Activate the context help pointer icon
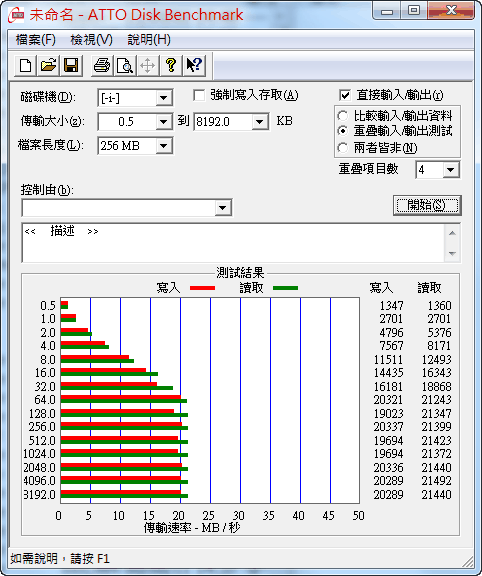The width and height of the screenshot is (482, 576). pyautogui.click(x=194, y=66)
